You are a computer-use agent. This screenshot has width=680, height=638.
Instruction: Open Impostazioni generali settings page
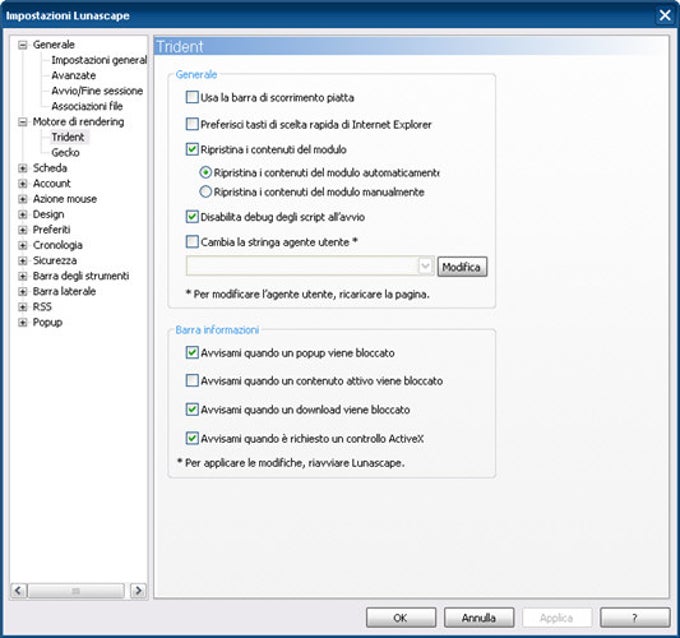point(99,60)
